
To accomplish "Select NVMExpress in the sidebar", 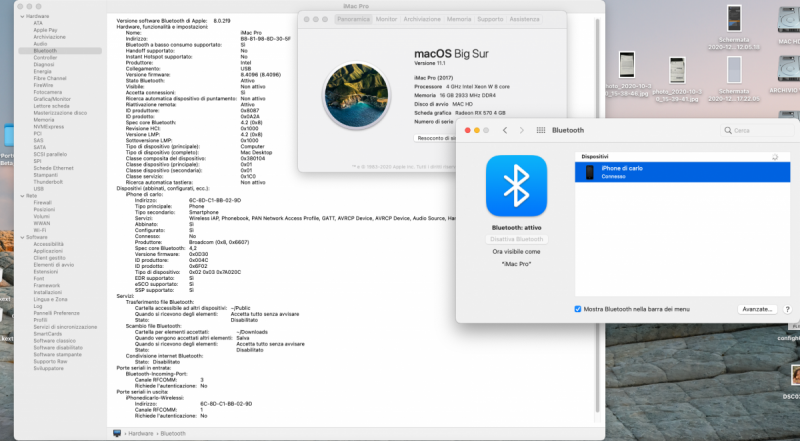I will tap(49, 127).
